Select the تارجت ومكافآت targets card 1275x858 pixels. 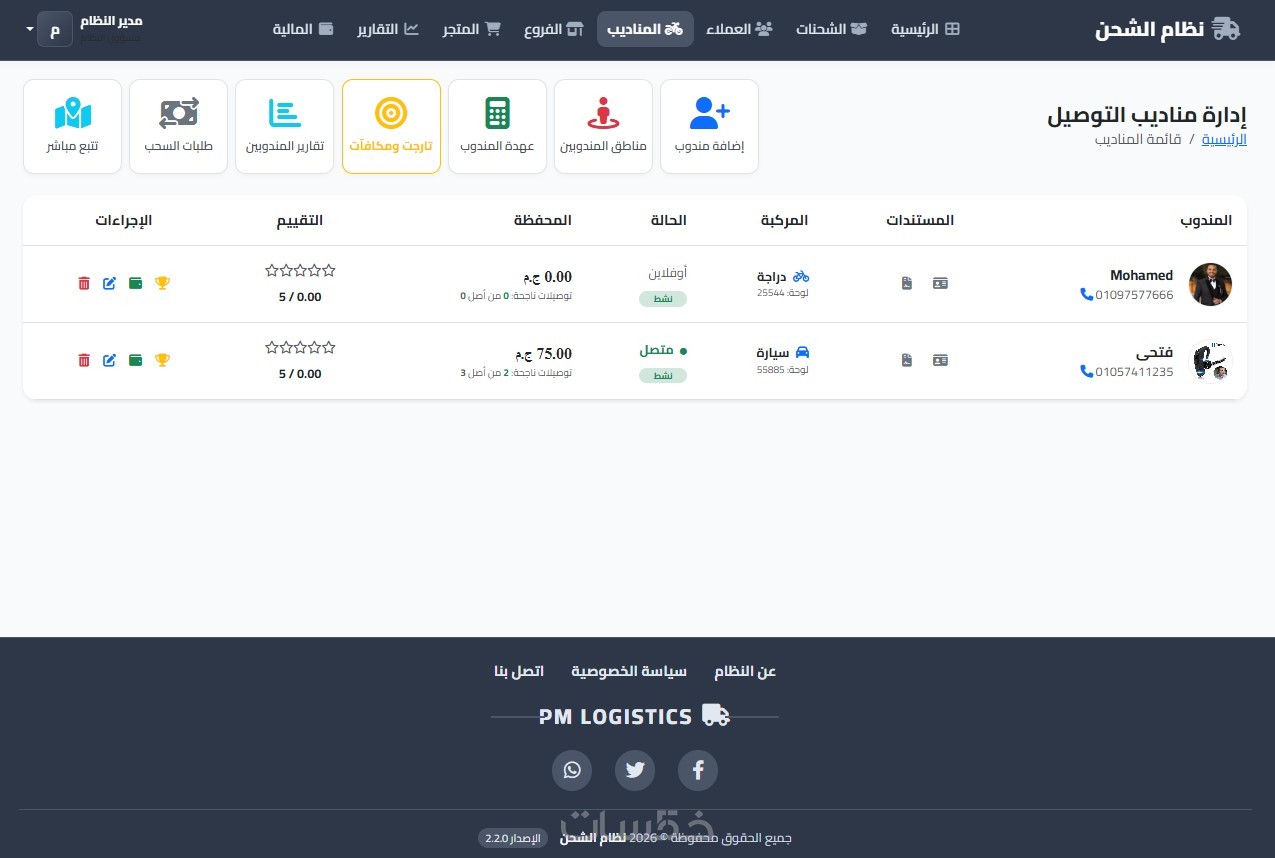tap(391, 126)
